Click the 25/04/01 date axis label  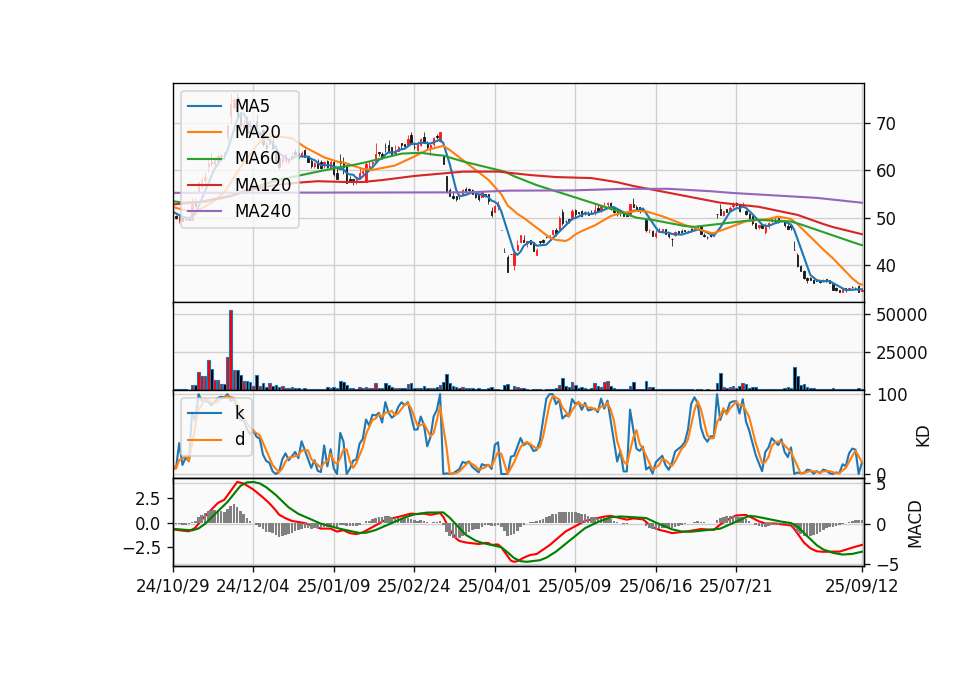[x=495, y=586]
